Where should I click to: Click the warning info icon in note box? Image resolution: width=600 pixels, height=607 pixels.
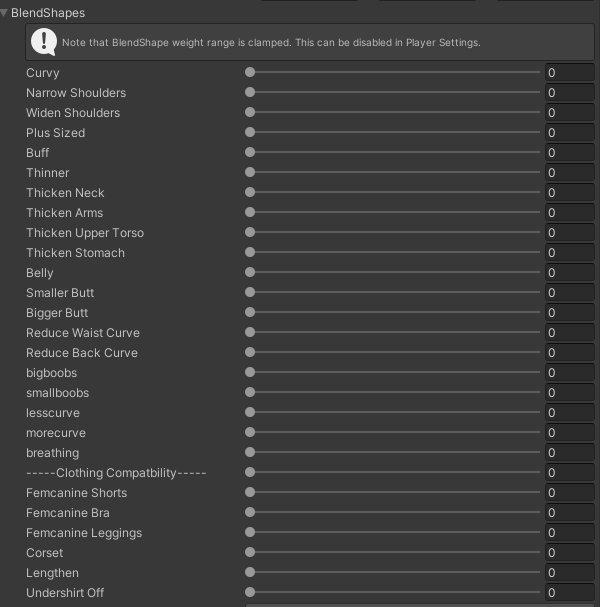tap(44, 42)
